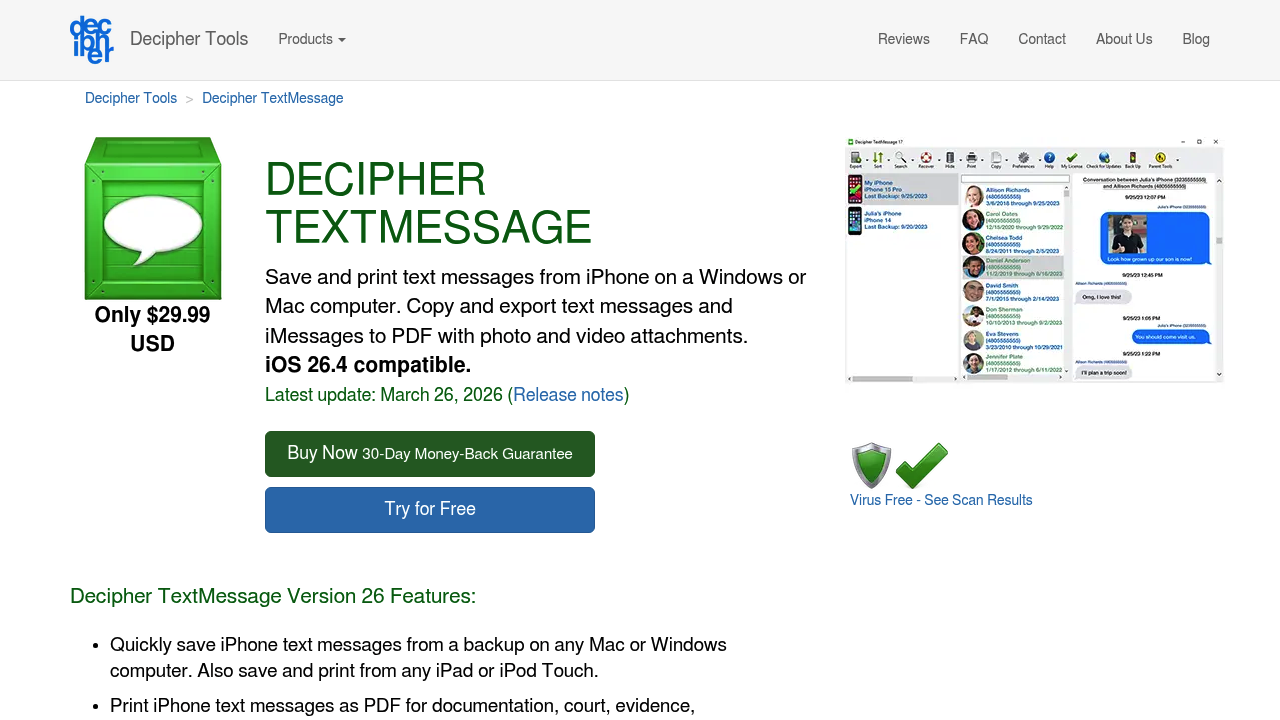Viewport: 1280px width, 720px height.
Task: Open the FAQ navigation item
Action: 973,38
